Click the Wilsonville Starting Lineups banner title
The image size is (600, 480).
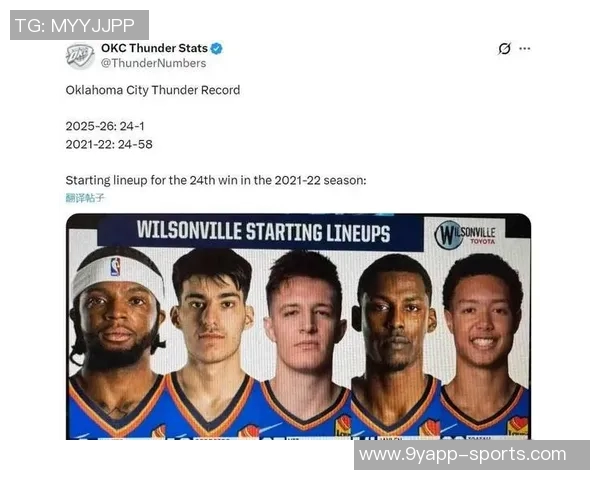(x=263, y=232)
